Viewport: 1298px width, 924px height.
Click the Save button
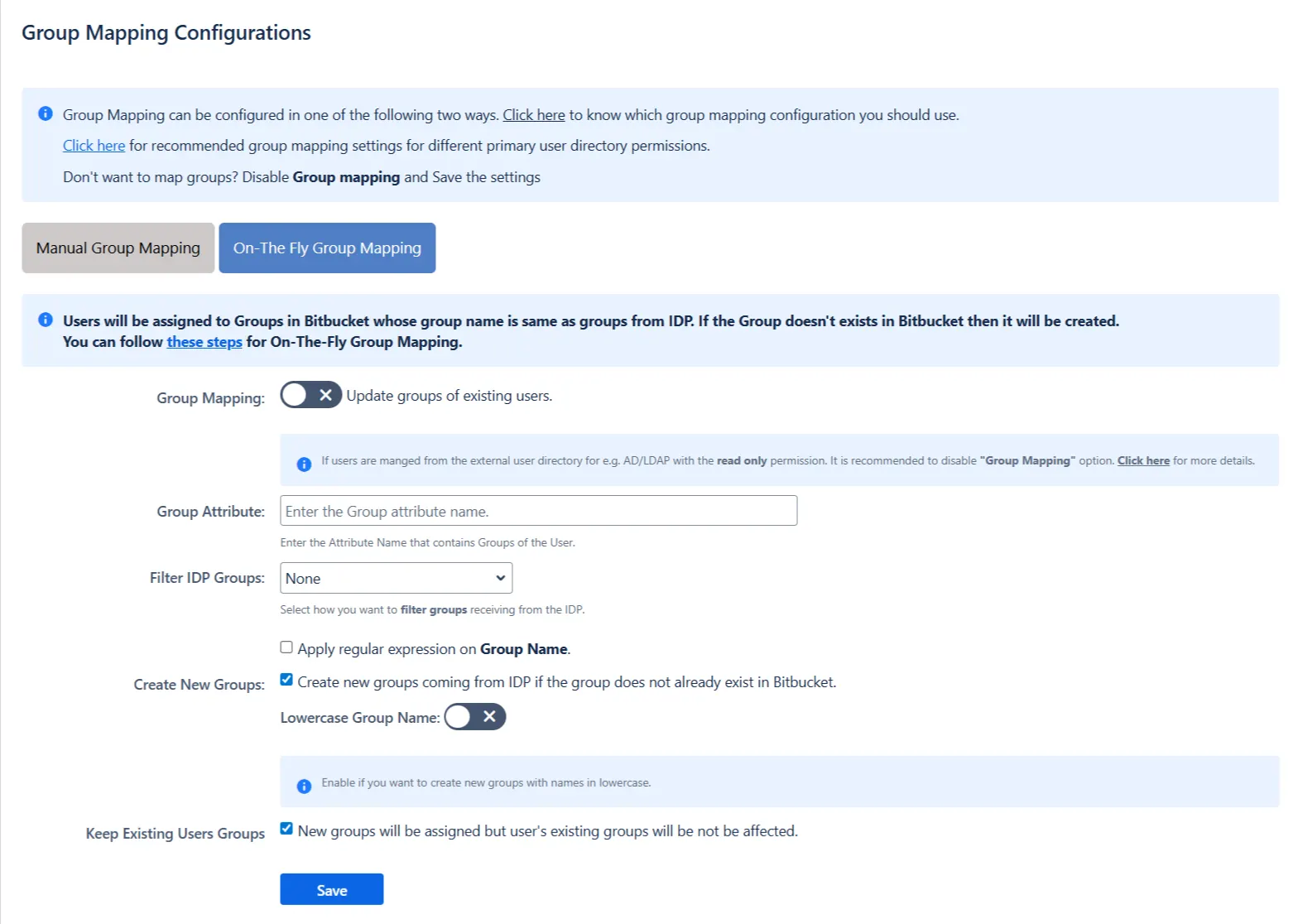tap(331, 889)
